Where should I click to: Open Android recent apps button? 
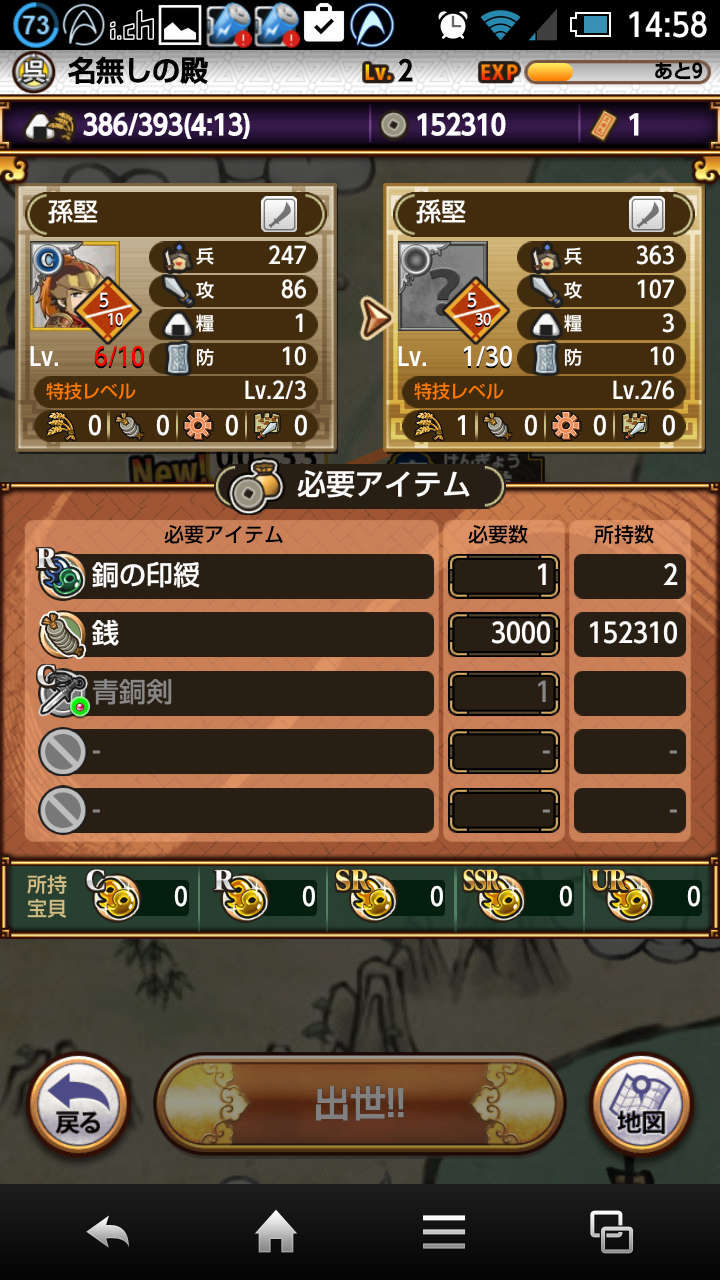(x=611, y=1232)
